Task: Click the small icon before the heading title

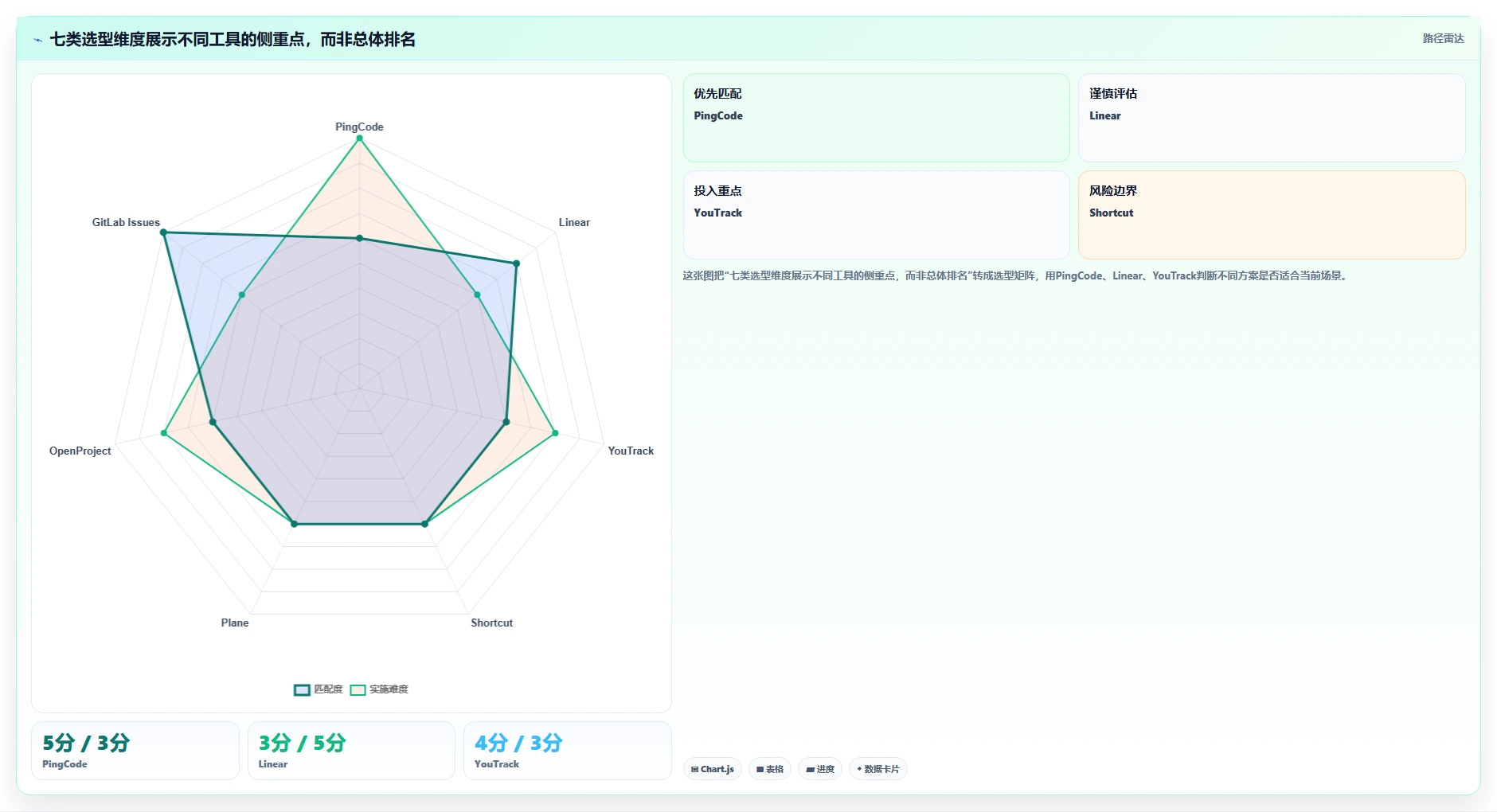Action: coord(37,40)
